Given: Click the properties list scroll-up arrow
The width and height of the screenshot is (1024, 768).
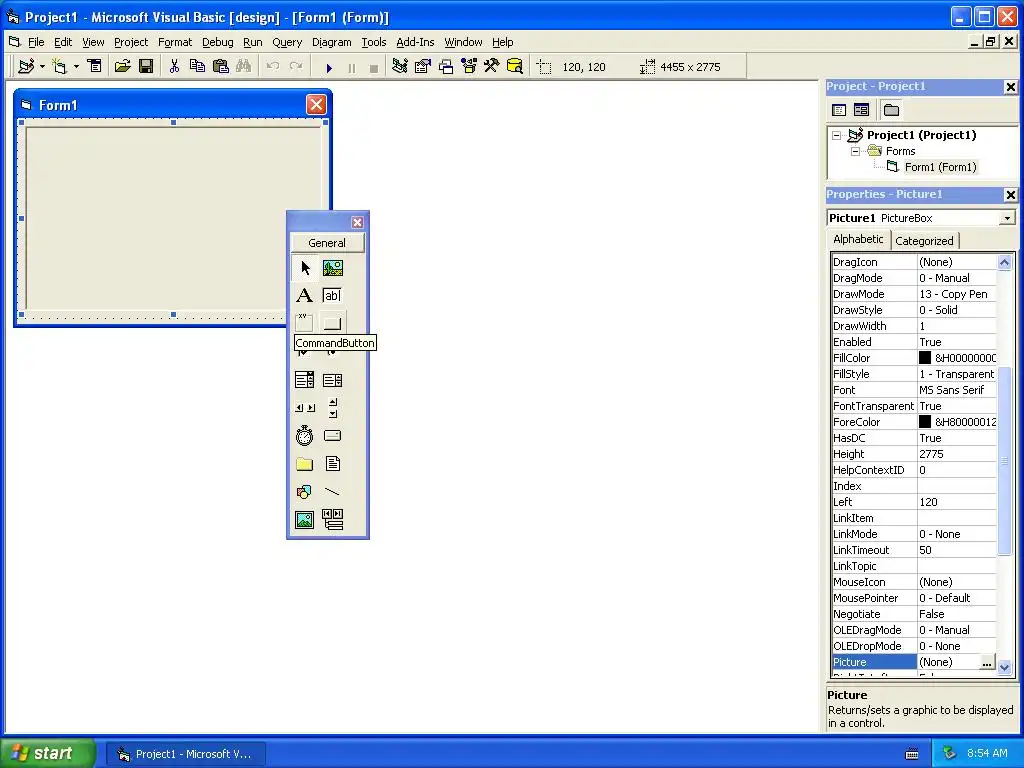Looking at the screenshot, I should tap(1004, 263).
